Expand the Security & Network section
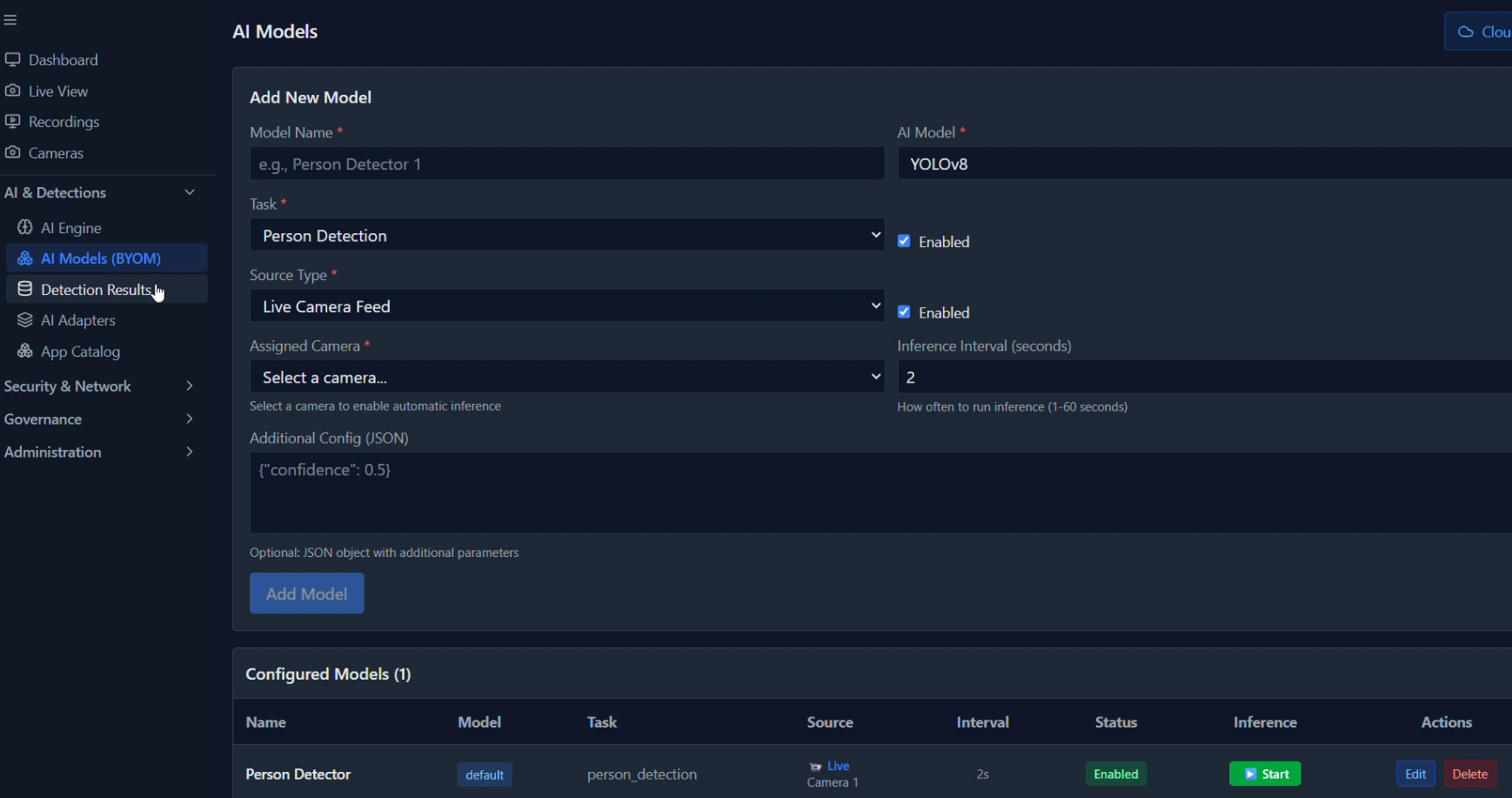The width and height of the screenshot is (1512, 798). coord(100,386)
